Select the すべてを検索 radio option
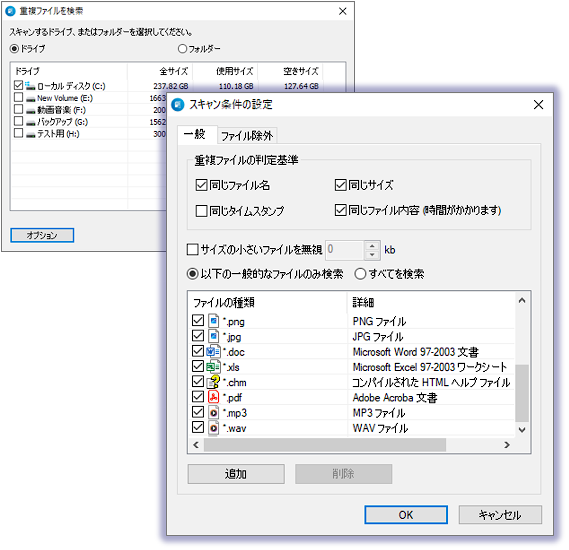 click(360, 274)
